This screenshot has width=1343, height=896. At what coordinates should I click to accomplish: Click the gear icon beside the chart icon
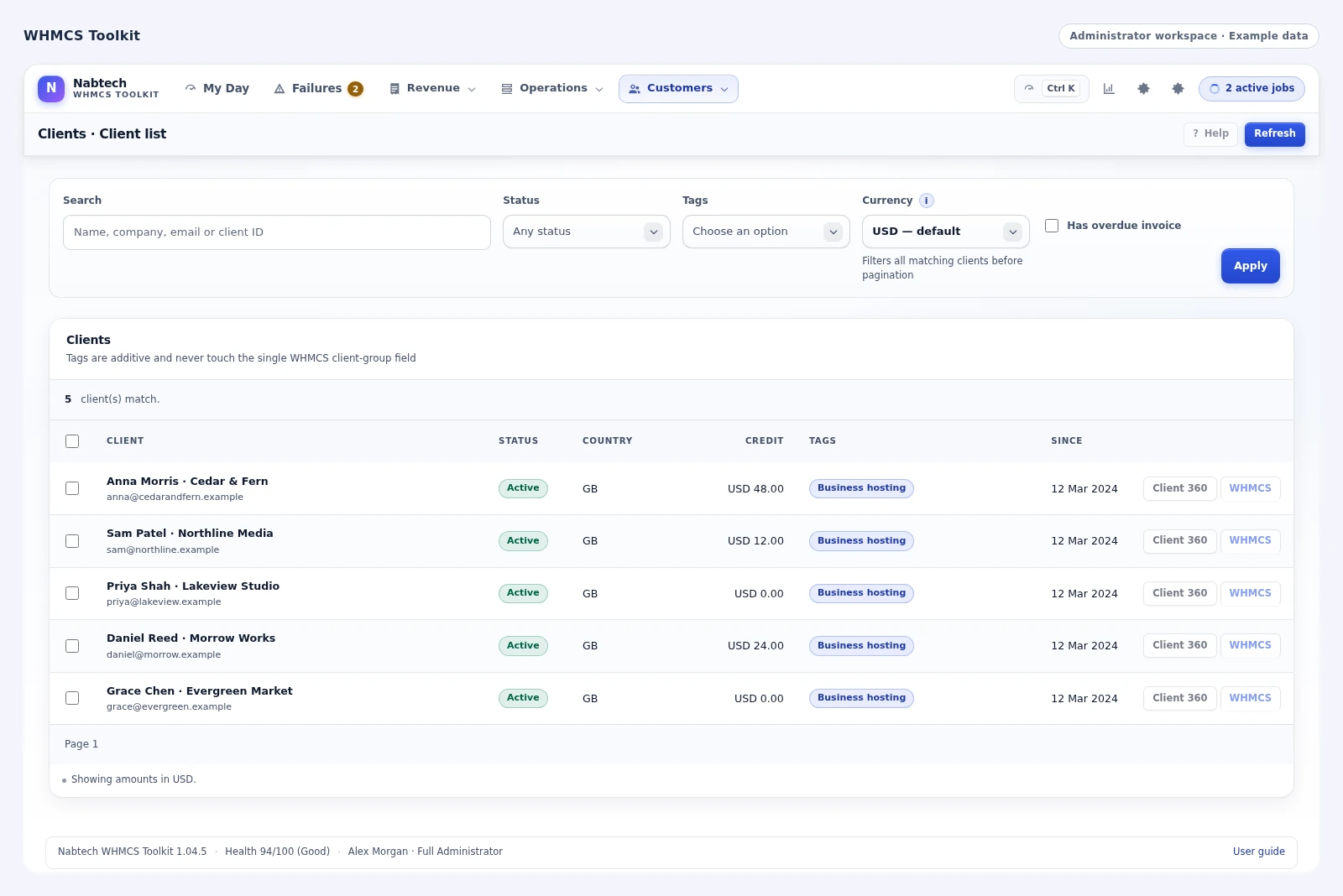coord(1143,88)
